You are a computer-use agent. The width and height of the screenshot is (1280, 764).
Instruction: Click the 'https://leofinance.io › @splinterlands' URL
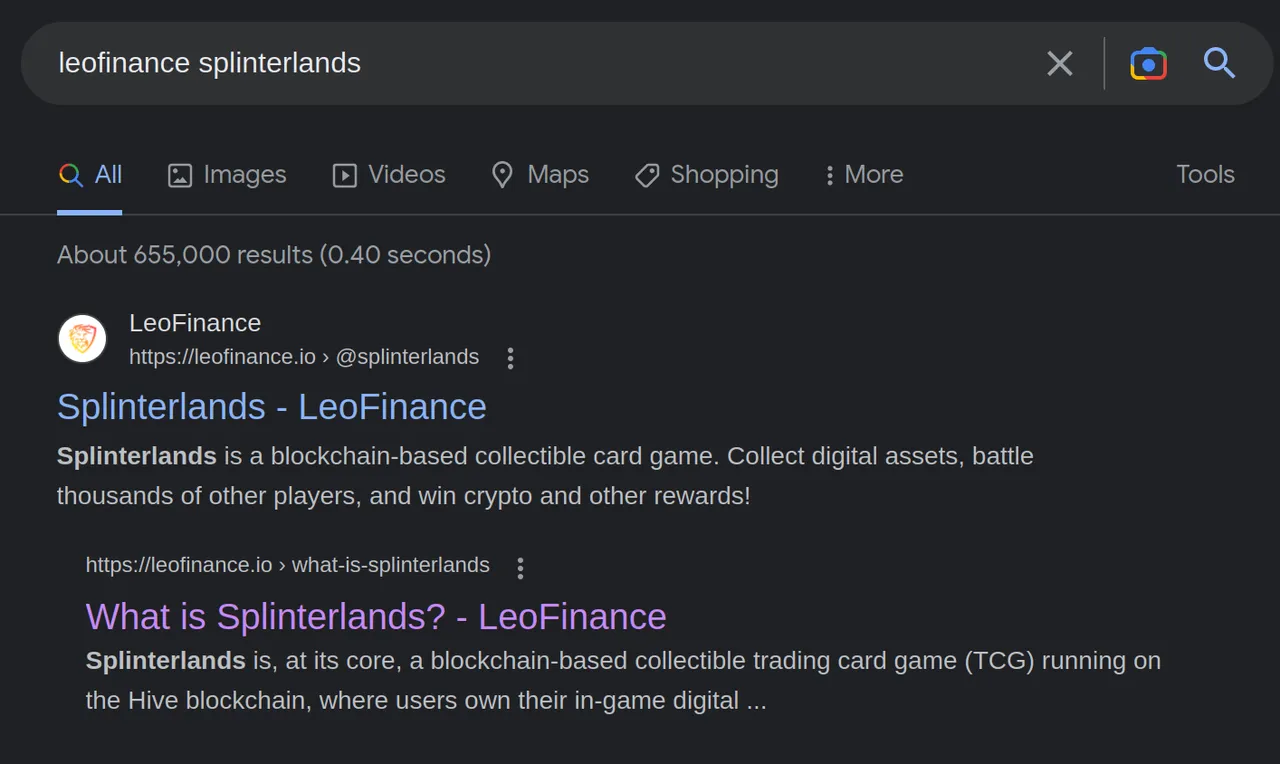[304, 357]
